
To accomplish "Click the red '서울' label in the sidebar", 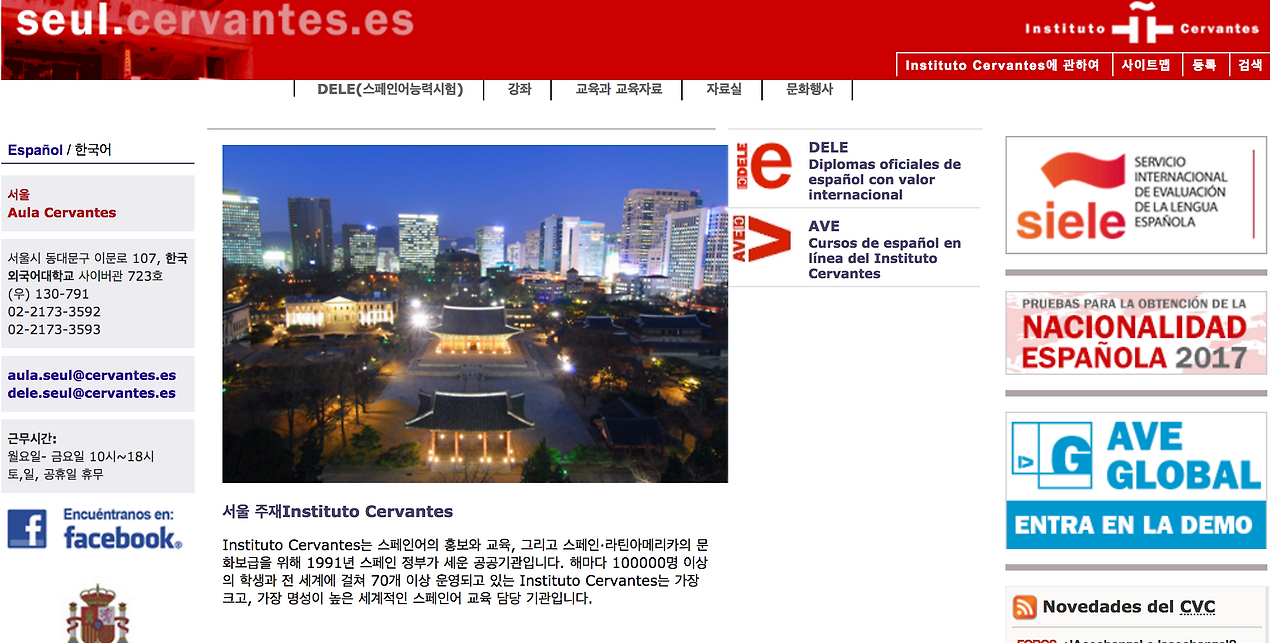I will (x=19, y=195).
